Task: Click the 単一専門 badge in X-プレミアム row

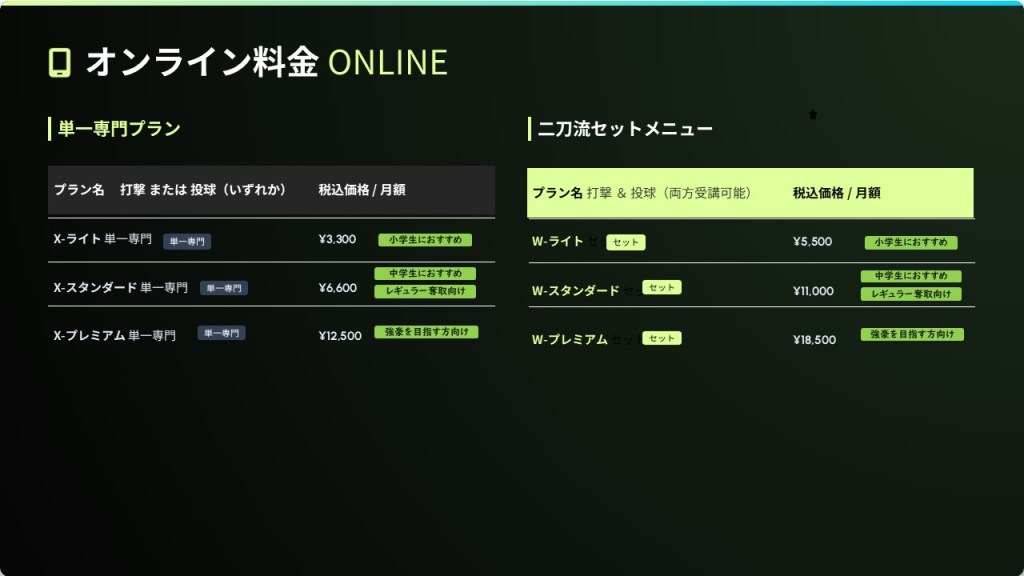Action: click(221, 333)
